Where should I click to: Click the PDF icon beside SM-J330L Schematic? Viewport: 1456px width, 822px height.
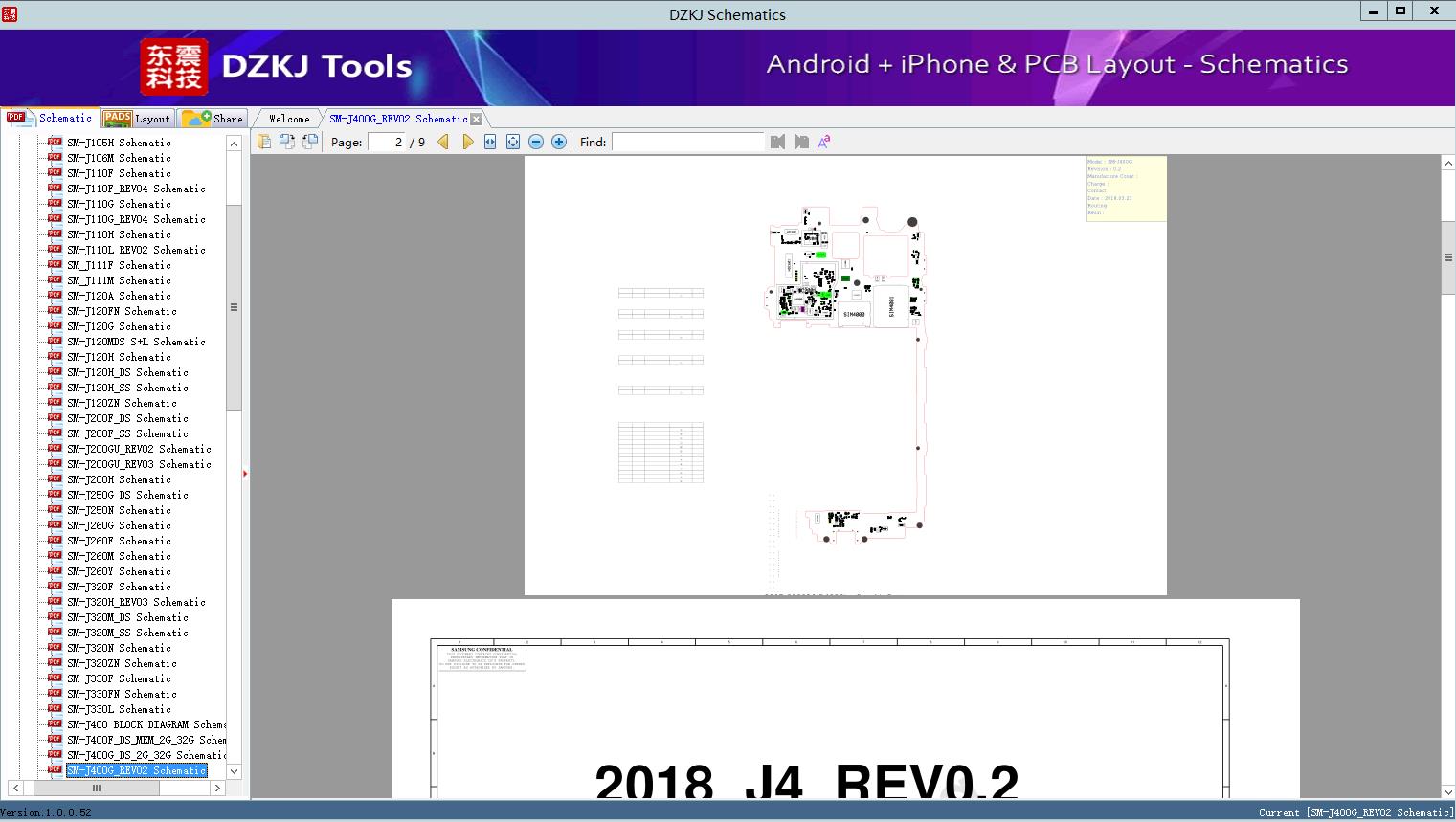point(55,709)
